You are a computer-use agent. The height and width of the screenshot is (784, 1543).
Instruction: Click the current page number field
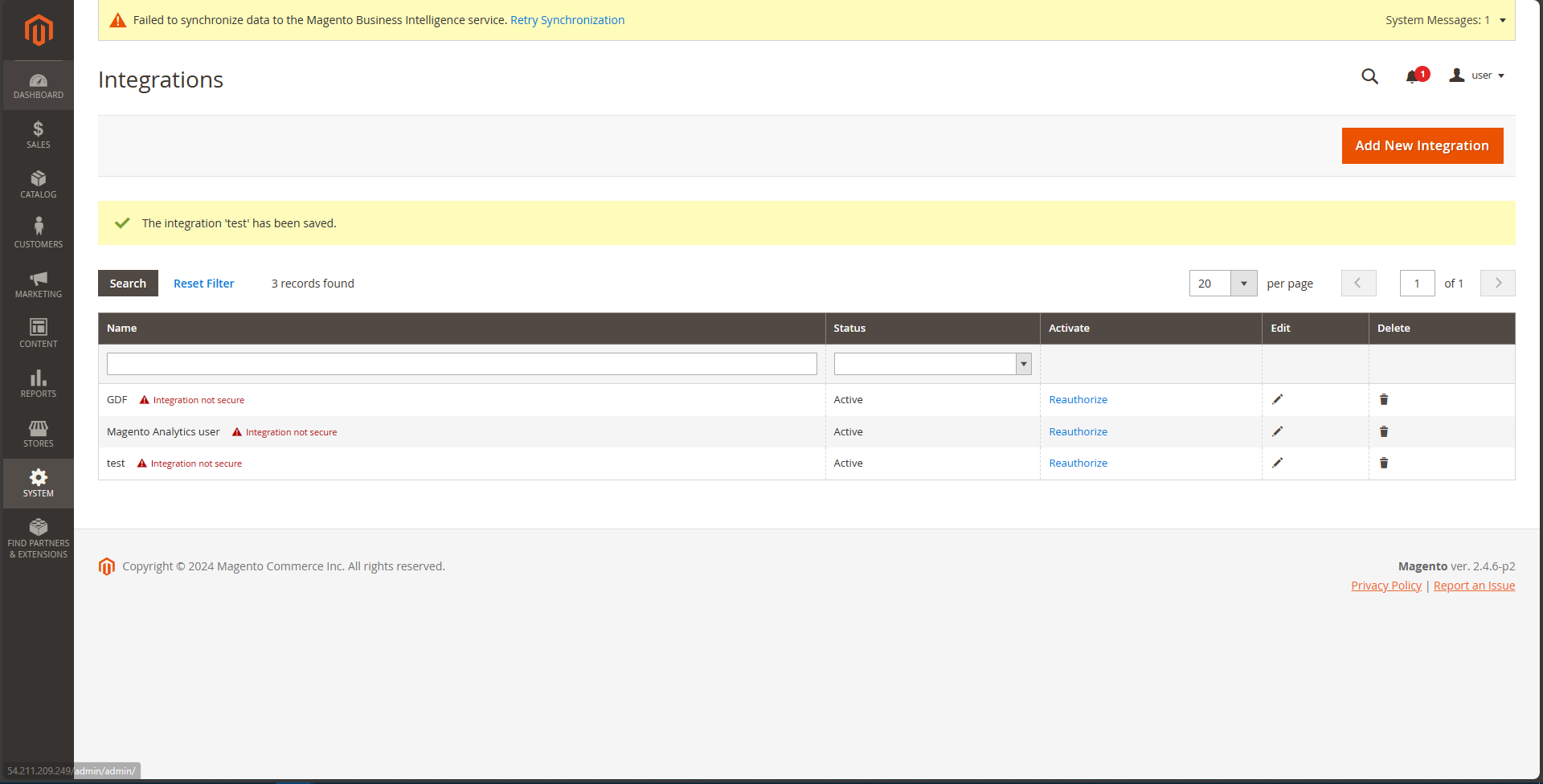[x=1417, y=284]
